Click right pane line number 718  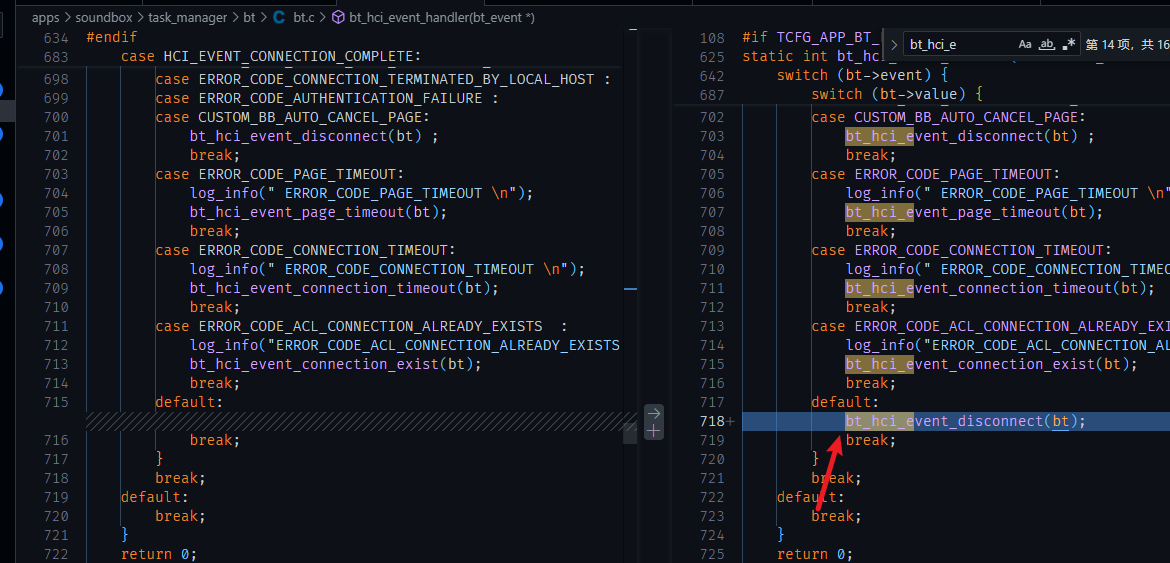712,421
